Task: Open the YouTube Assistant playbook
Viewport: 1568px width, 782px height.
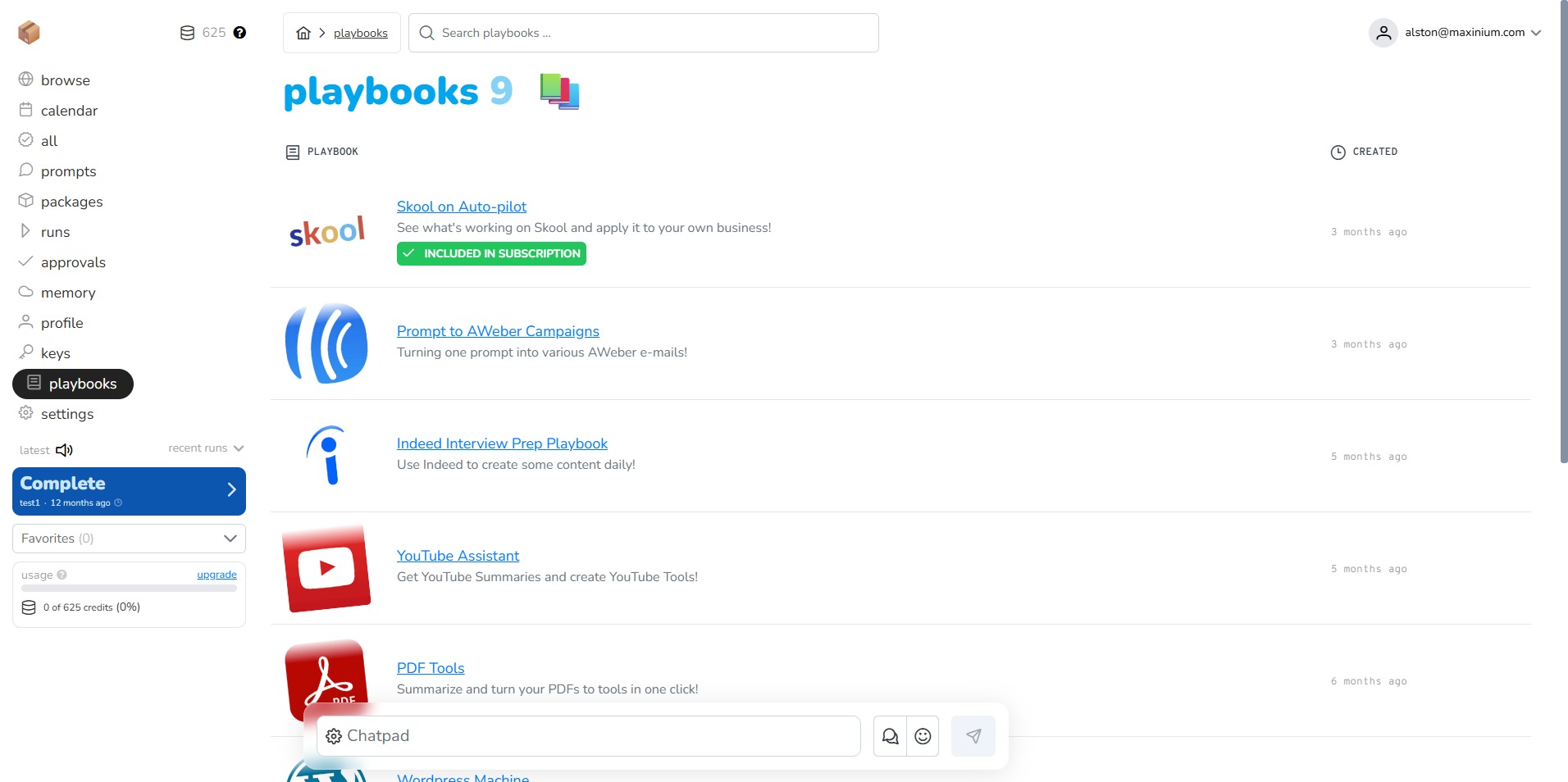Action: point(458,556)
